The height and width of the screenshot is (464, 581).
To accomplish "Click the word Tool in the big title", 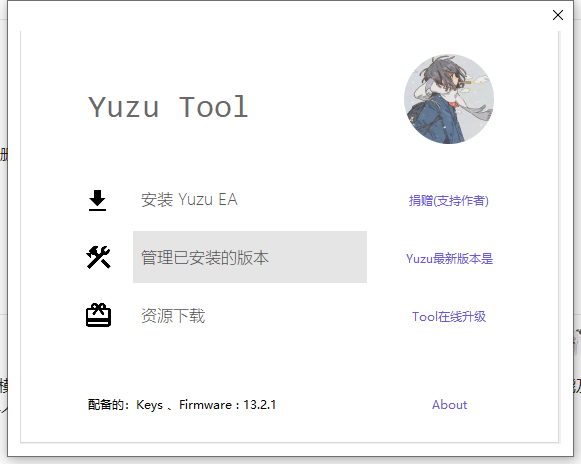I will (x=213, y=107).
